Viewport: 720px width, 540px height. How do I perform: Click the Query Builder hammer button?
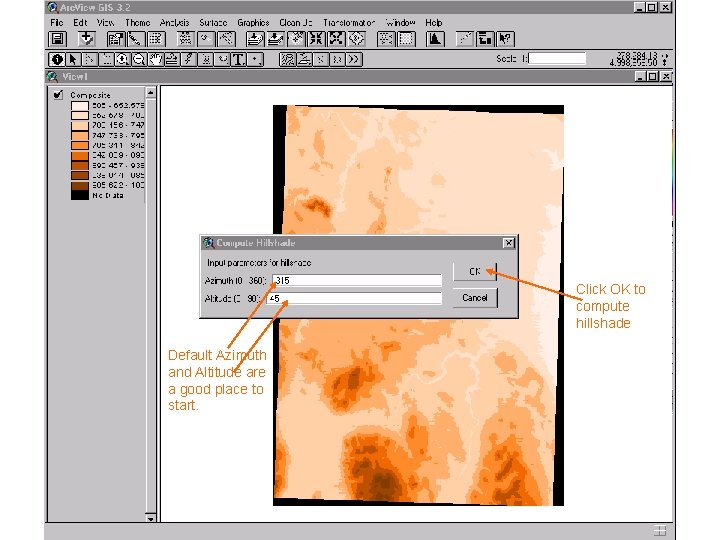point(226,39)
